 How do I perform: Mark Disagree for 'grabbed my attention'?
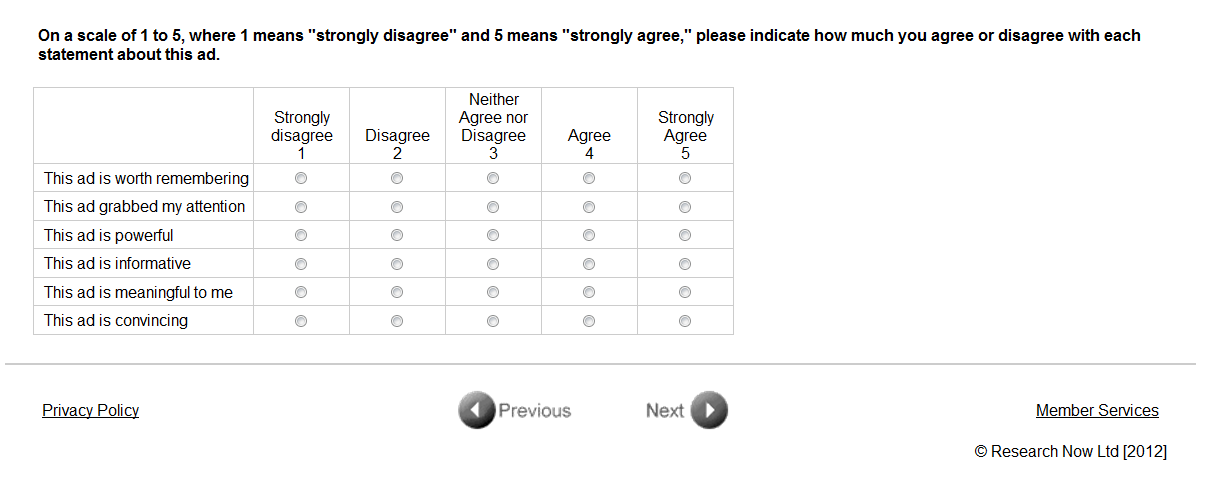coord(397,207)
